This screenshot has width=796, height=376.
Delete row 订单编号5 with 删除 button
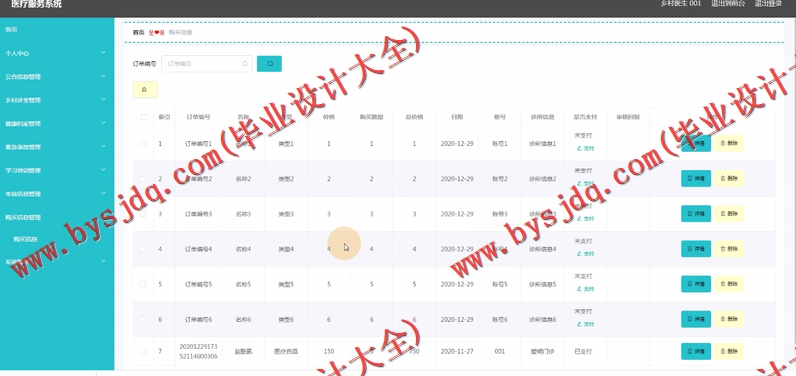(x=729, y=284)
